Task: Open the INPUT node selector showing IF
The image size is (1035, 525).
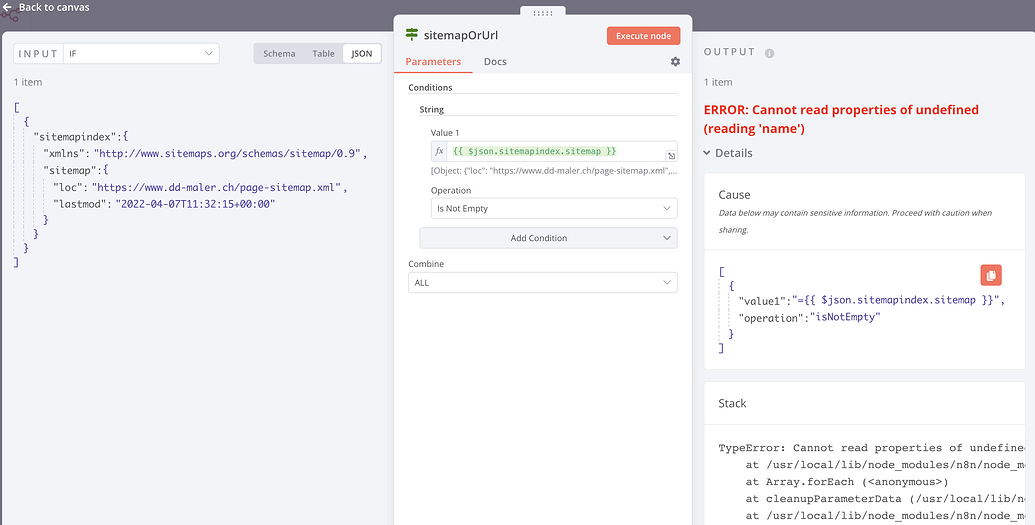Action: pos(141,53)
